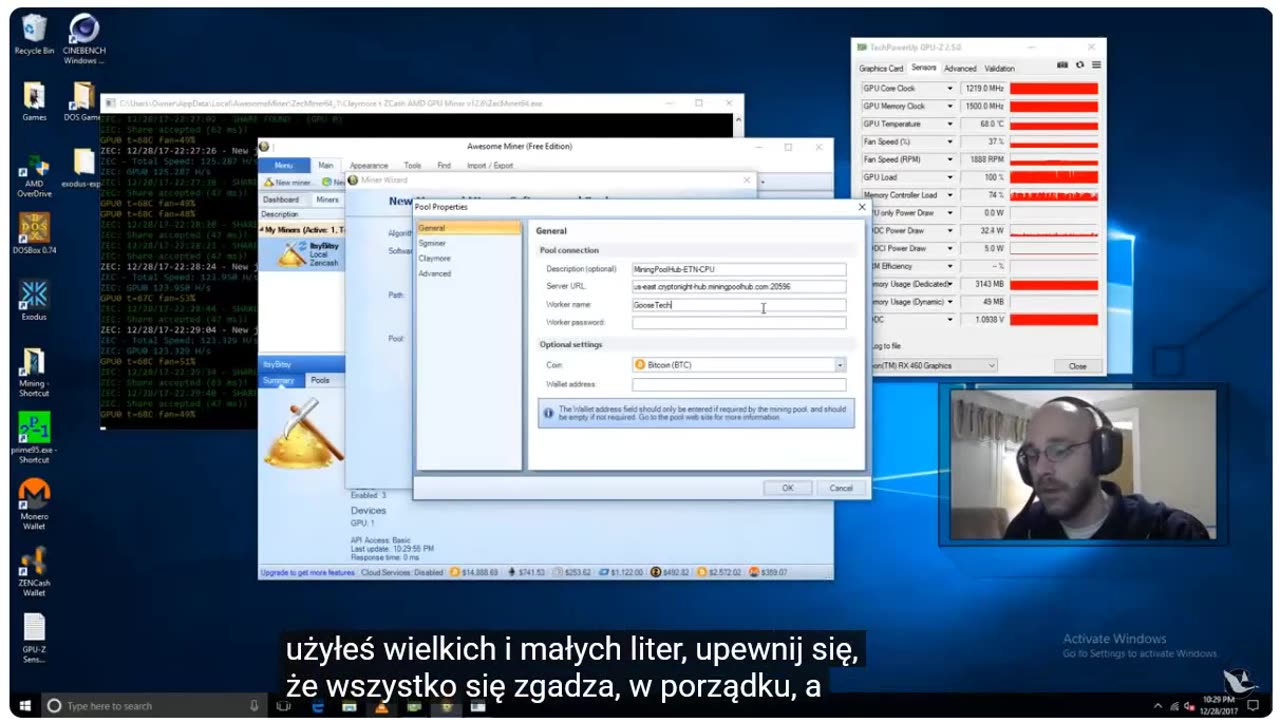Open the Recycle Bin desktop icon
This screenshot has width=1280, height=720.
coord(34,34)
